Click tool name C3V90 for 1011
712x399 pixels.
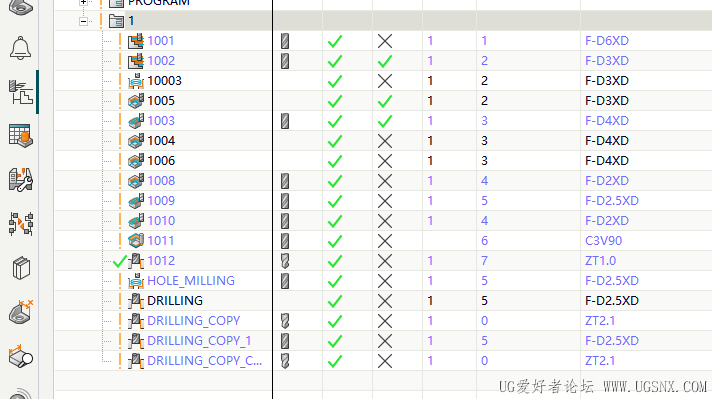coord(603,241)
